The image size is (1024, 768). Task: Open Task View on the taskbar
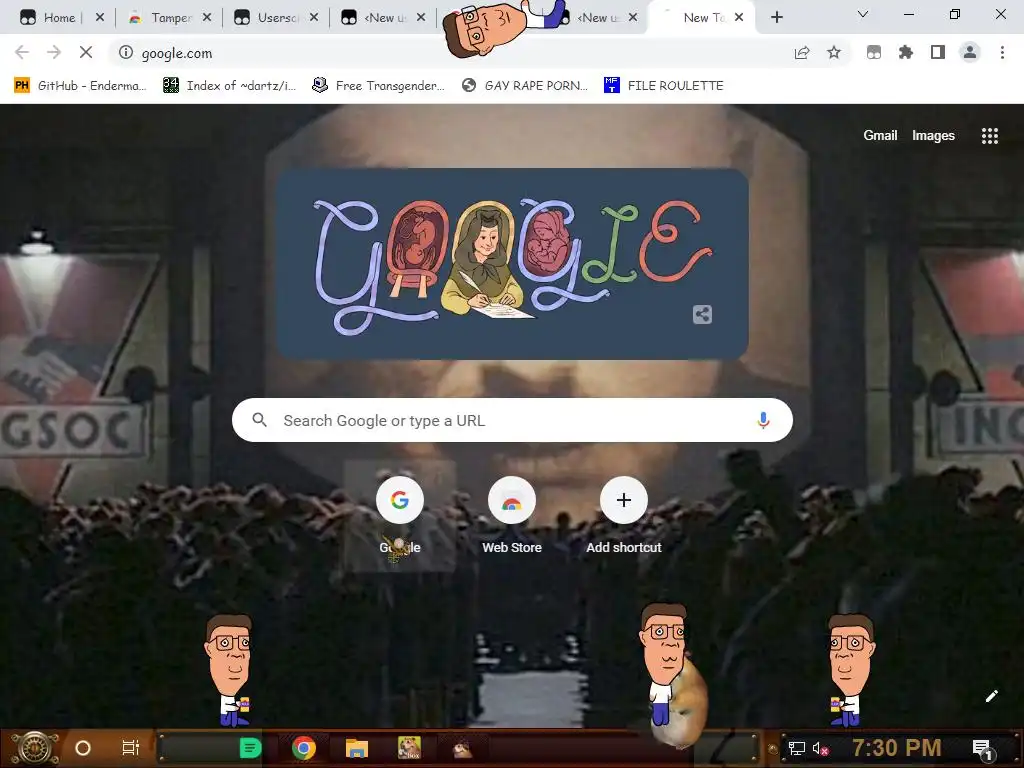(131, 748)
